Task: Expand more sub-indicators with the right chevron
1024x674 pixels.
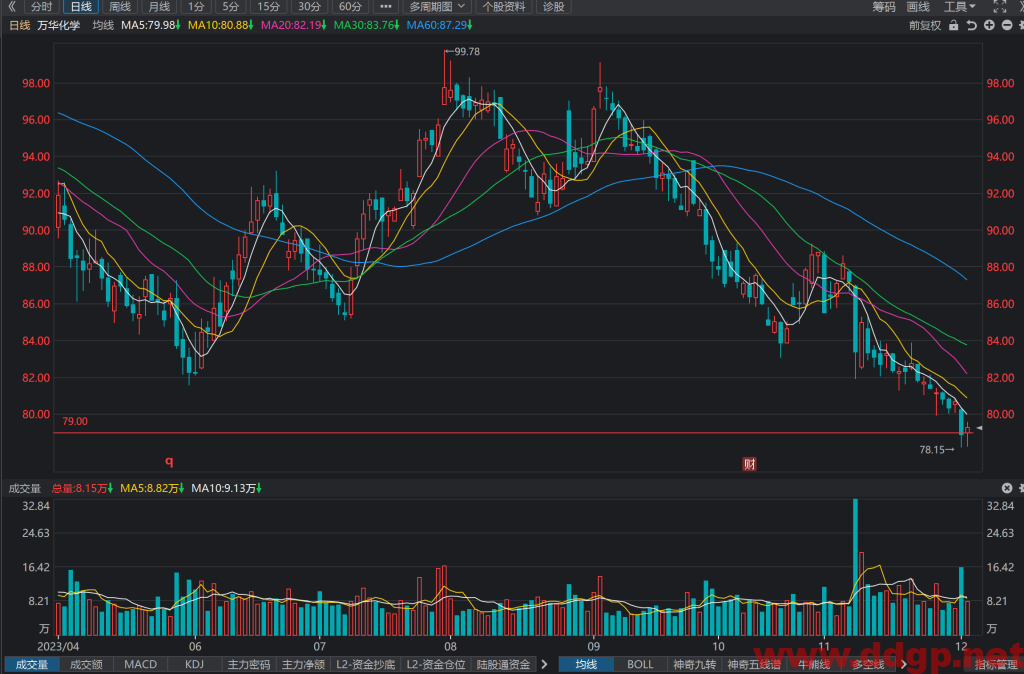Action: [x=545, y=664]
